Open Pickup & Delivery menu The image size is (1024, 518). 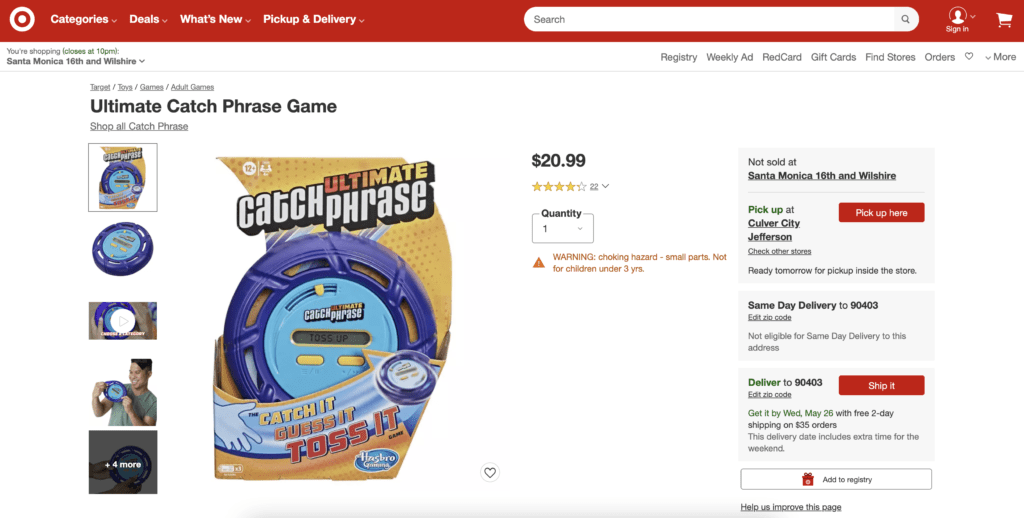click(313, 19)
